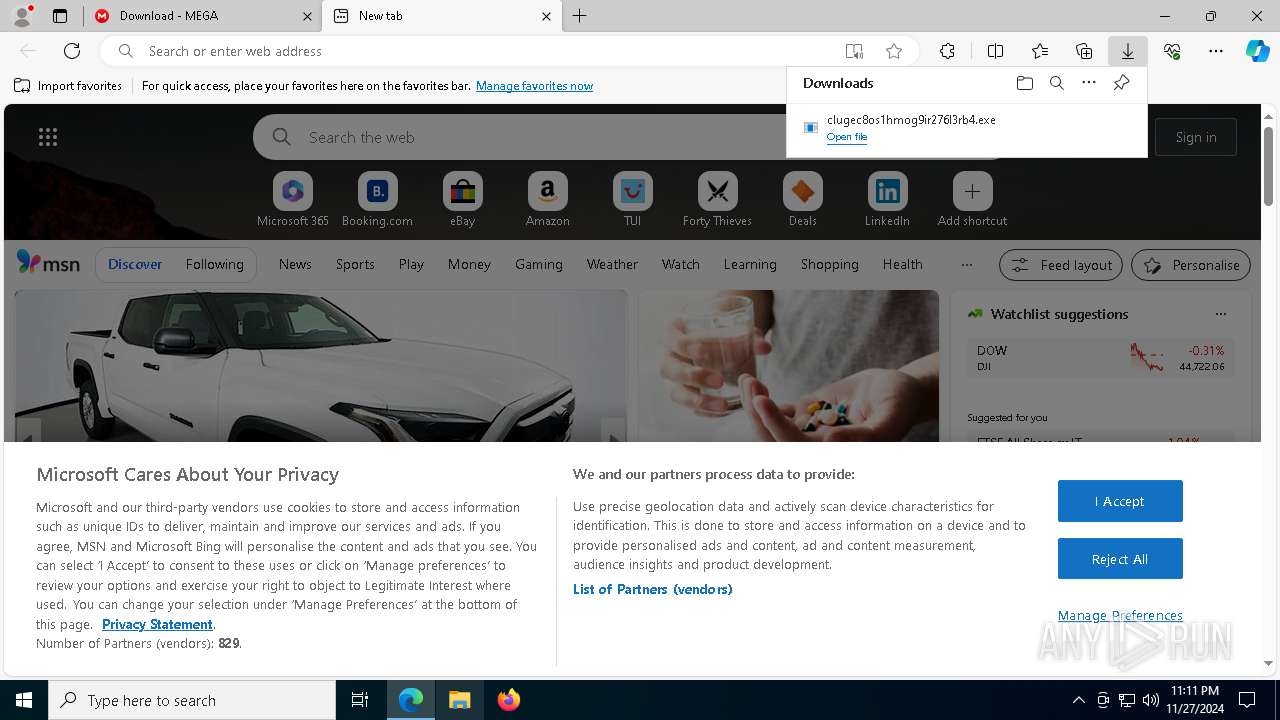Open Feed layout options

pyautogui.click(x=1061, y=265)
